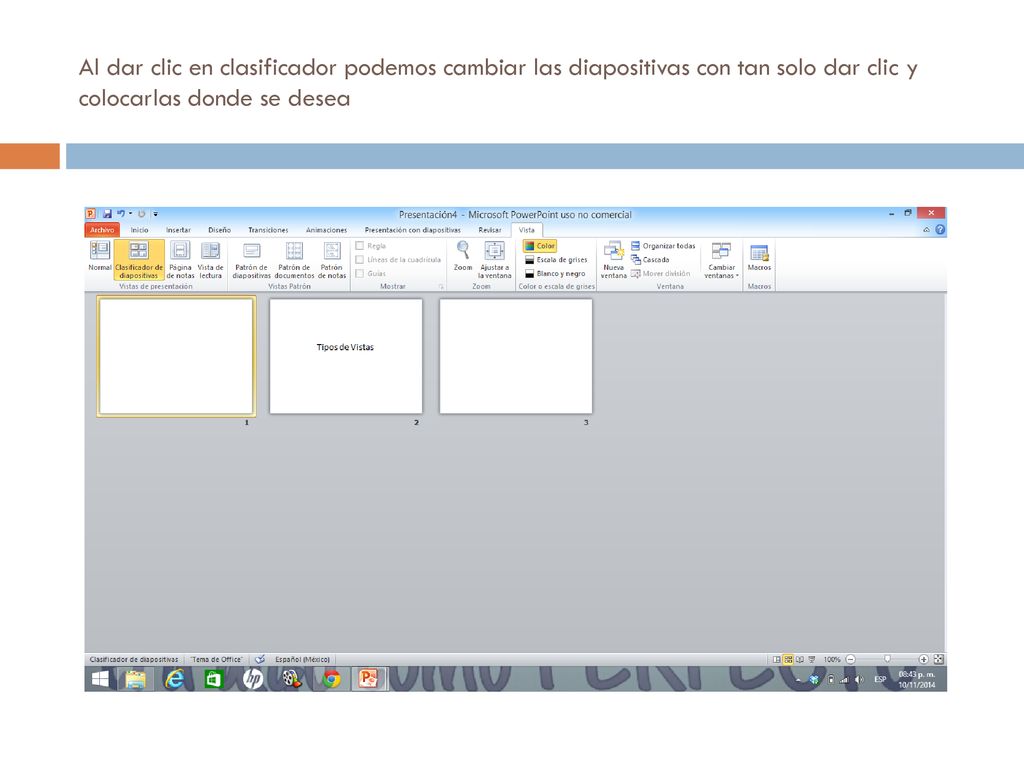The width and height of the screenshot is (1024, 768).
Task: Open the Zoom dialog magnifier
Action: coord(463,256)
